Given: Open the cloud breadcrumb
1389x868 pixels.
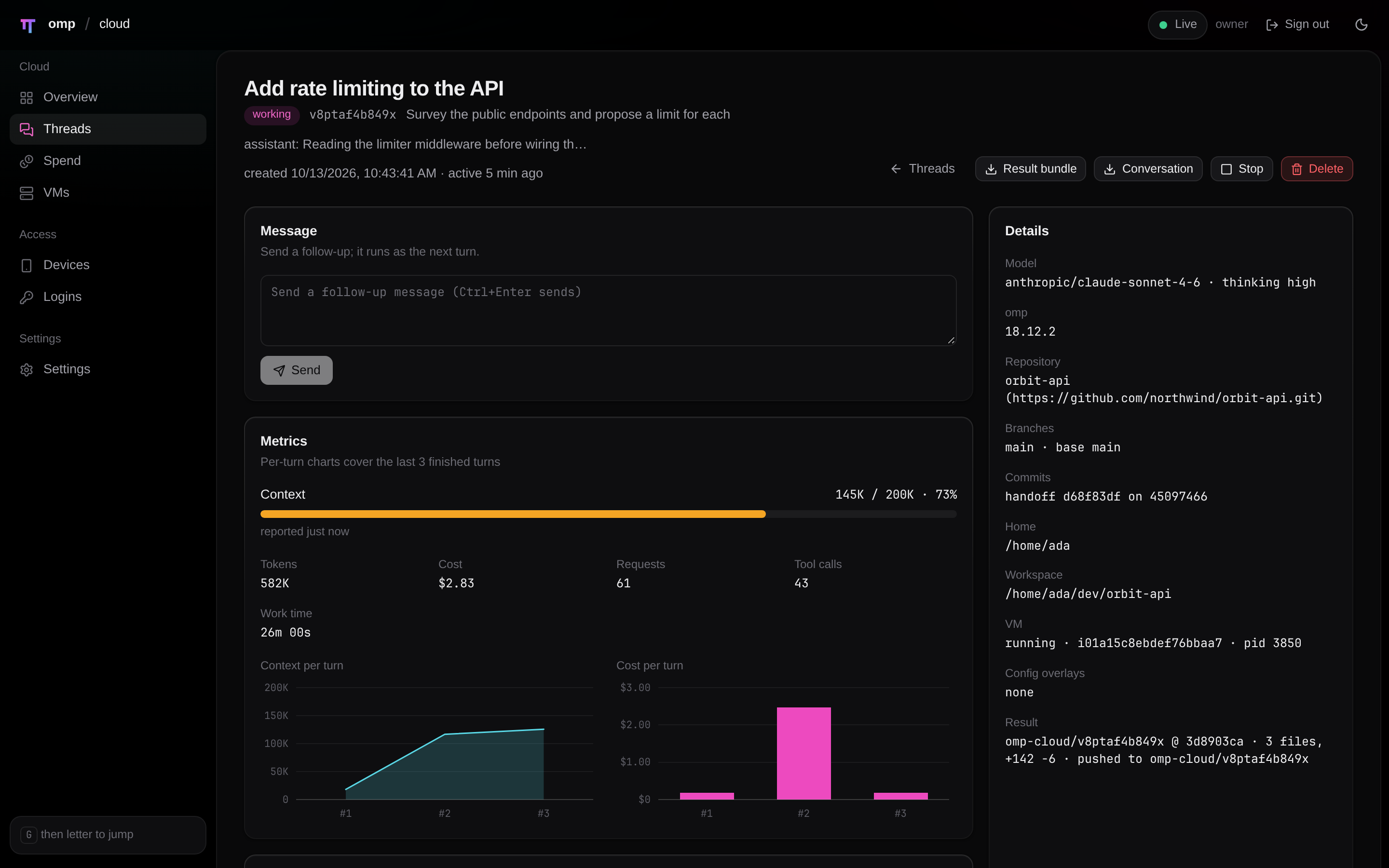Looking at the screenshot, I should click(114, 24).
